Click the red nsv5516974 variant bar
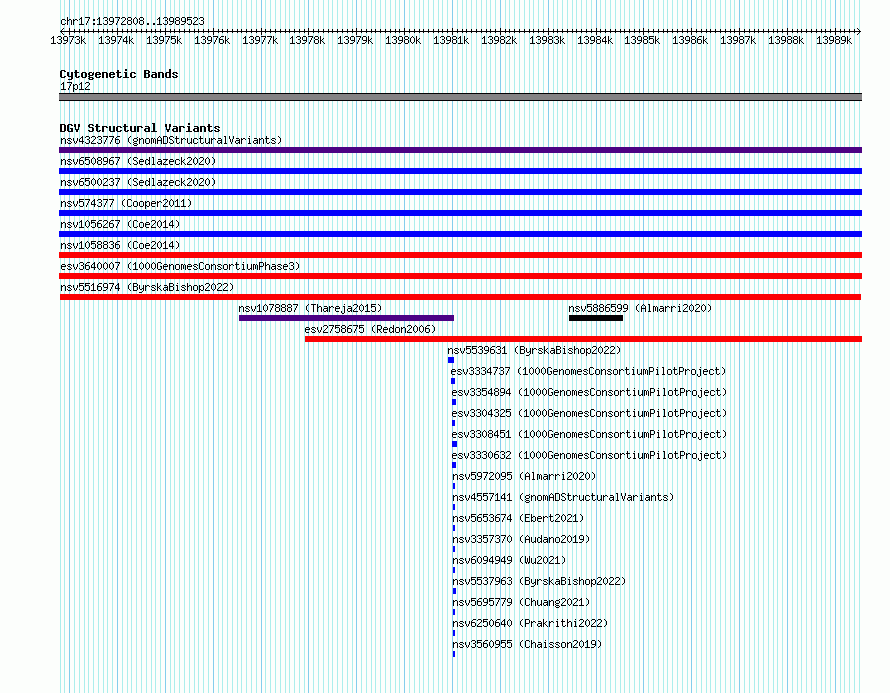Screen dimensions: 890x693 pos(460,297)
